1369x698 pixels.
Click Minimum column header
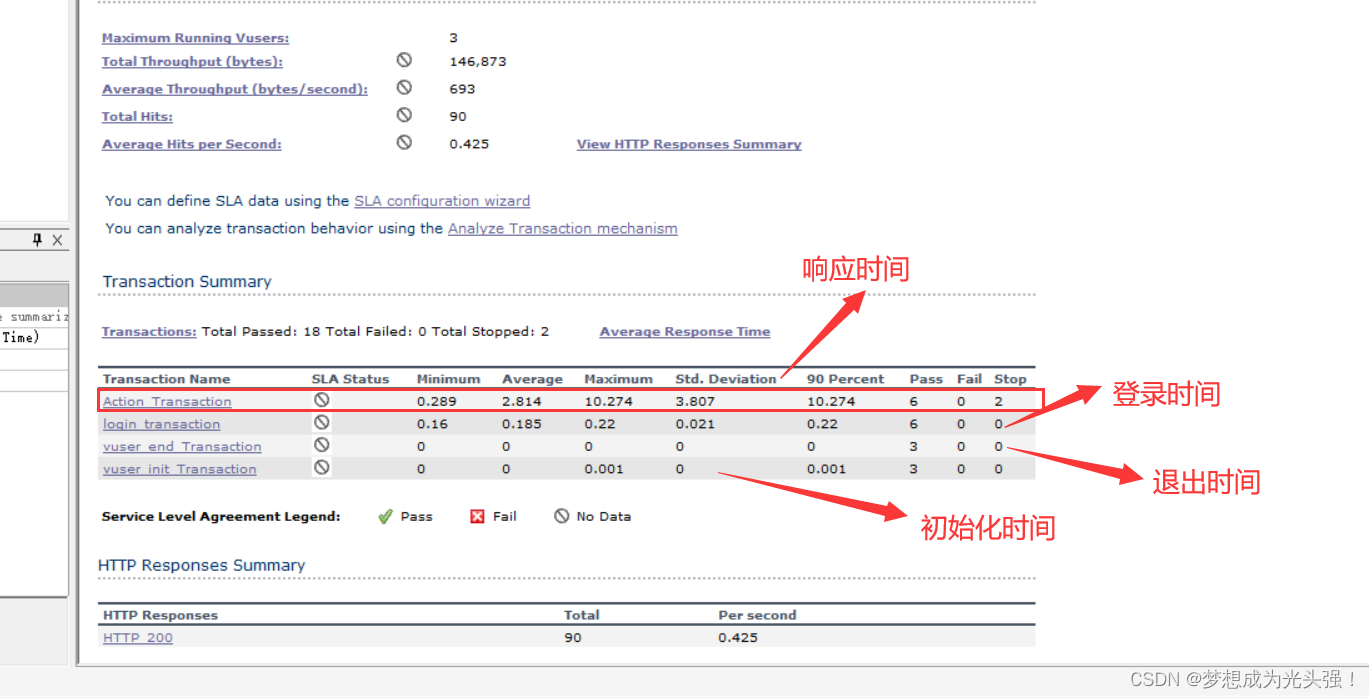coord(448,379)
